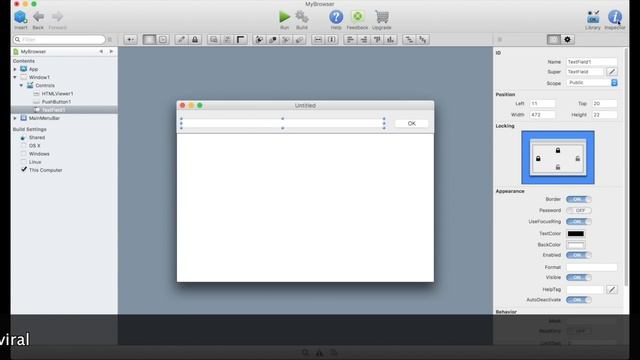Toggle the right lock in Locking box
The width and height of the screenshot is (640, 360).
click(x=578, y=158)
